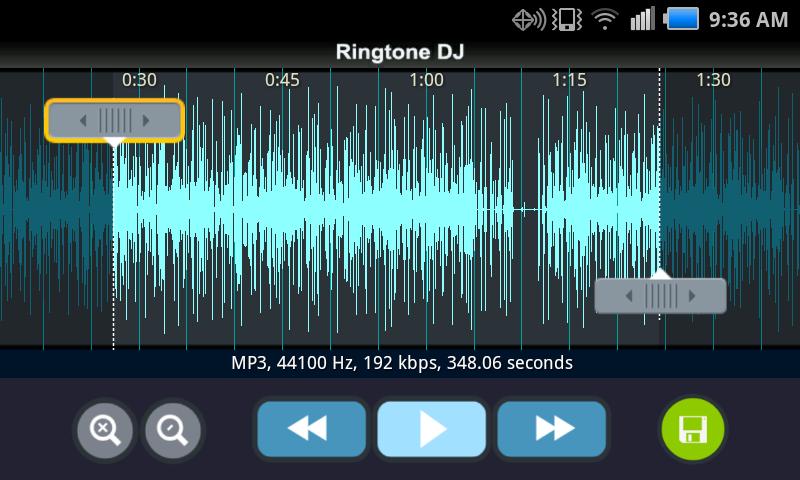Start playback with the Play button
800x480 pixels.
point(431,428)
